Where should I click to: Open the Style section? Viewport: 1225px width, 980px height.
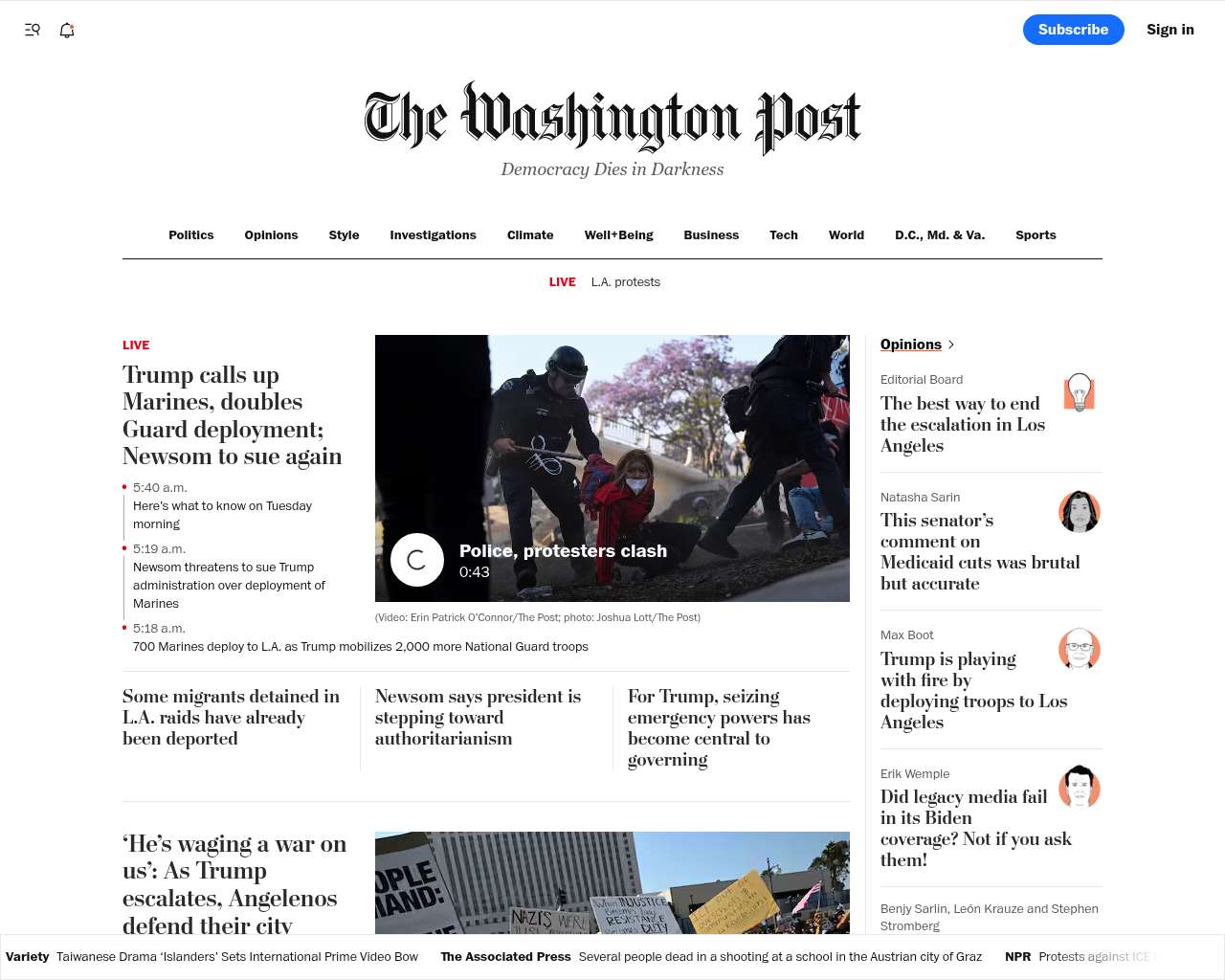(x=344, y=235)
